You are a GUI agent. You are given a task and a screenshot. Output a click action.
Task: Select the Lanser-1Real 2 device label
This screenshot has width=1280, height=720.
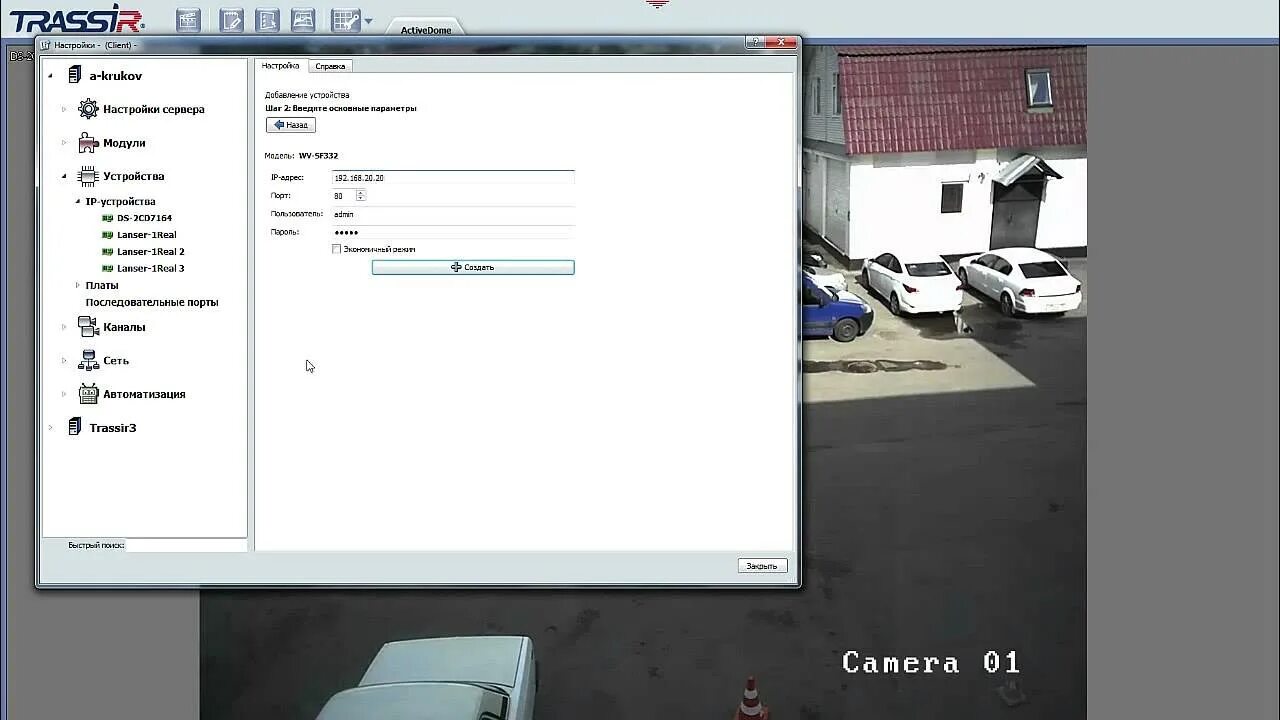(x=151, y=252)
